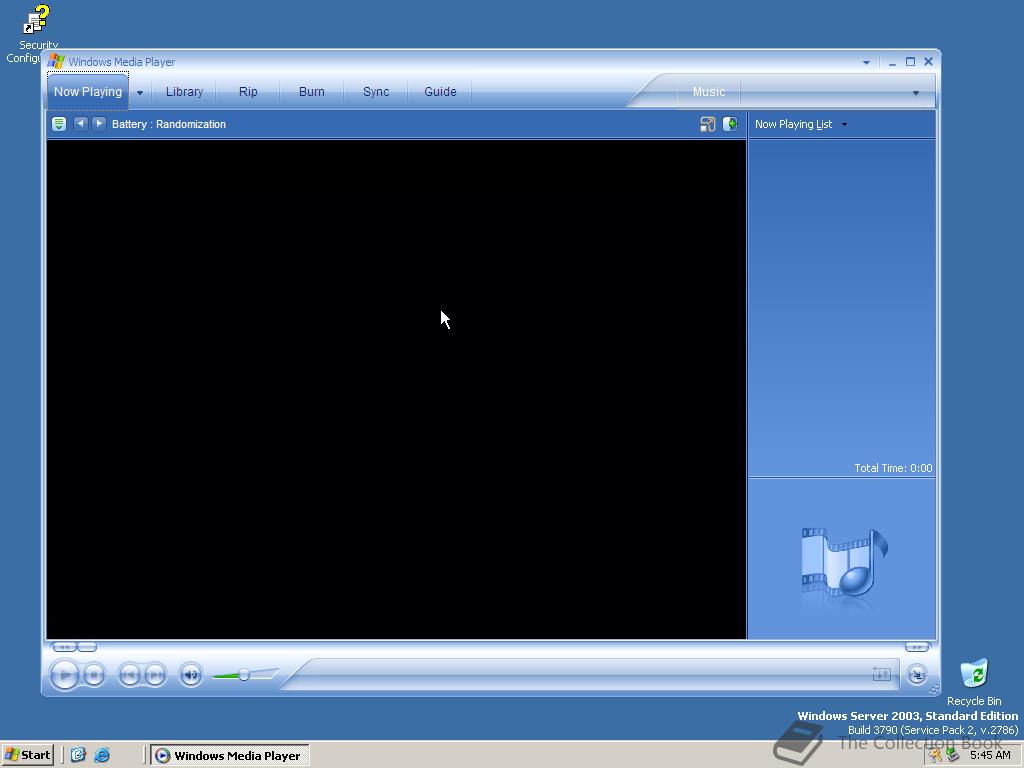Click the Battery : Randomization visualization name
This screenshot has width=1024, height=768.
click(x=168, y=124)
